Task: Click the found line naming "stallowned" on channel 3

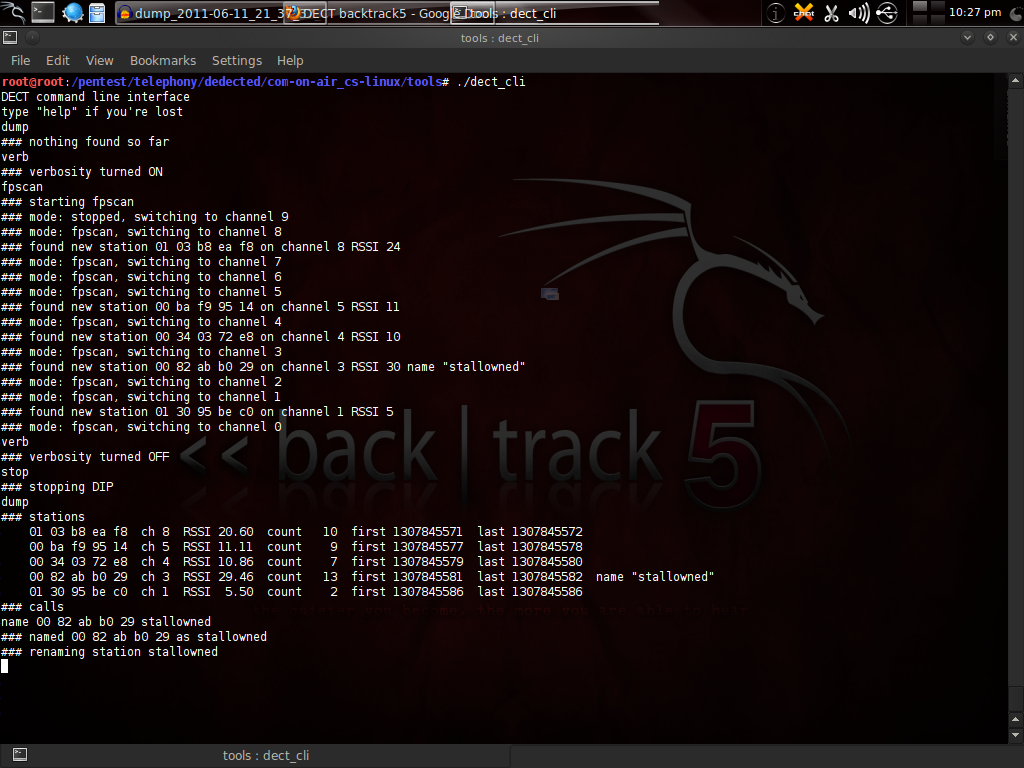Action: click(x=263, y=367)
